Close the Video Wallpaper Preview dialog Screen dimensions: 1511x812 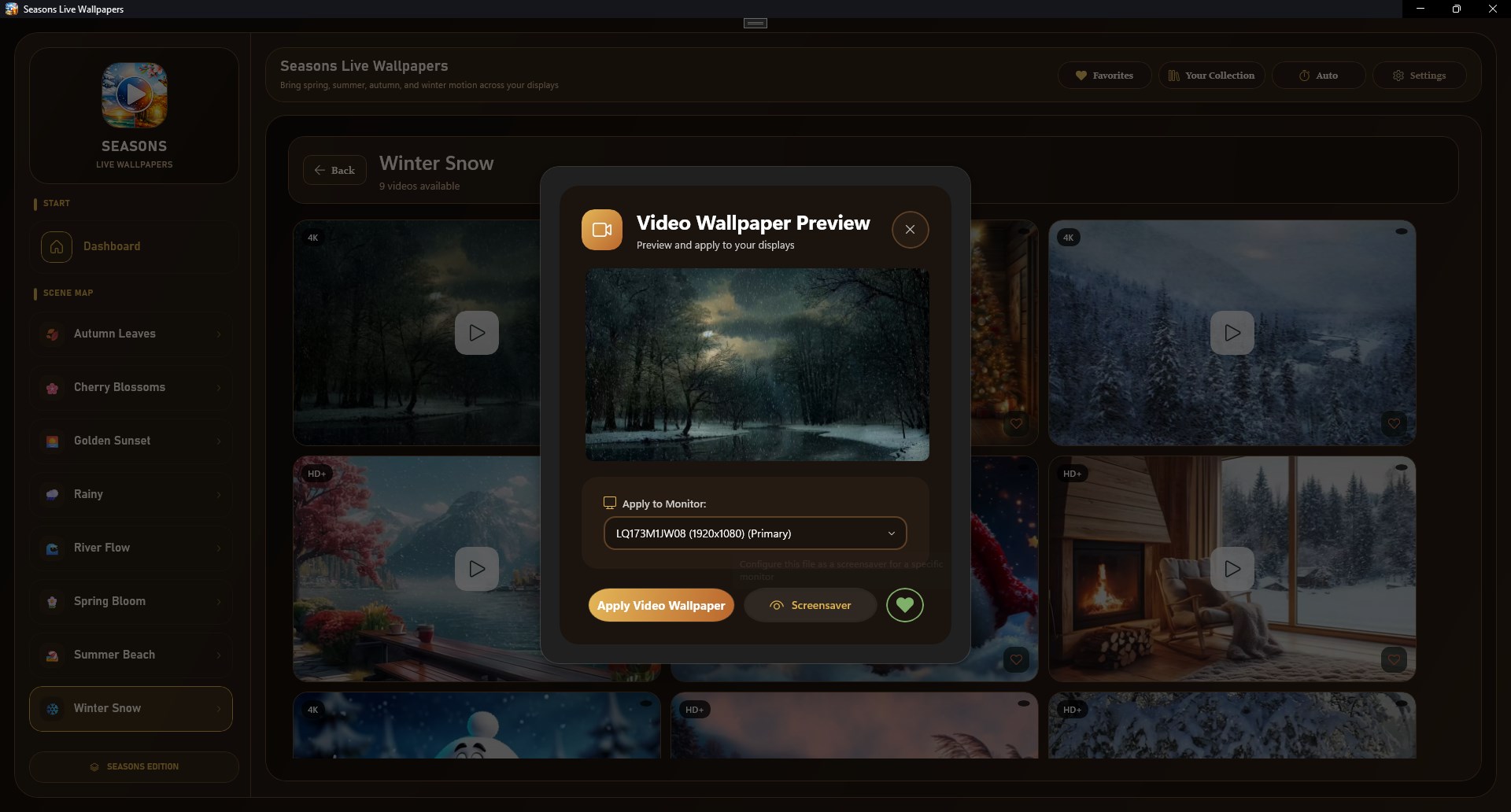(910, 230)
